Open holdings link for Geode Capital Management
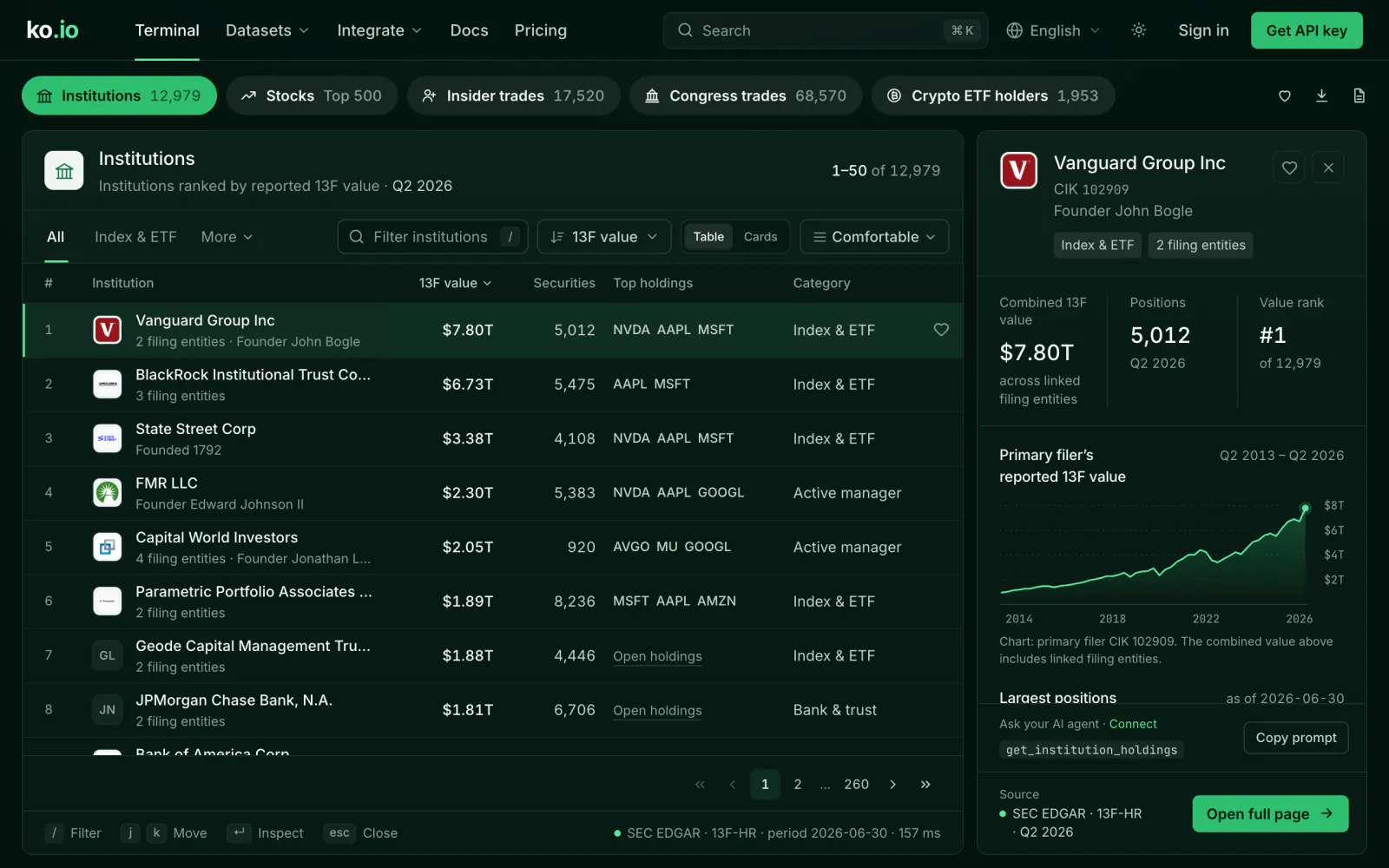 tap(657, 656)
